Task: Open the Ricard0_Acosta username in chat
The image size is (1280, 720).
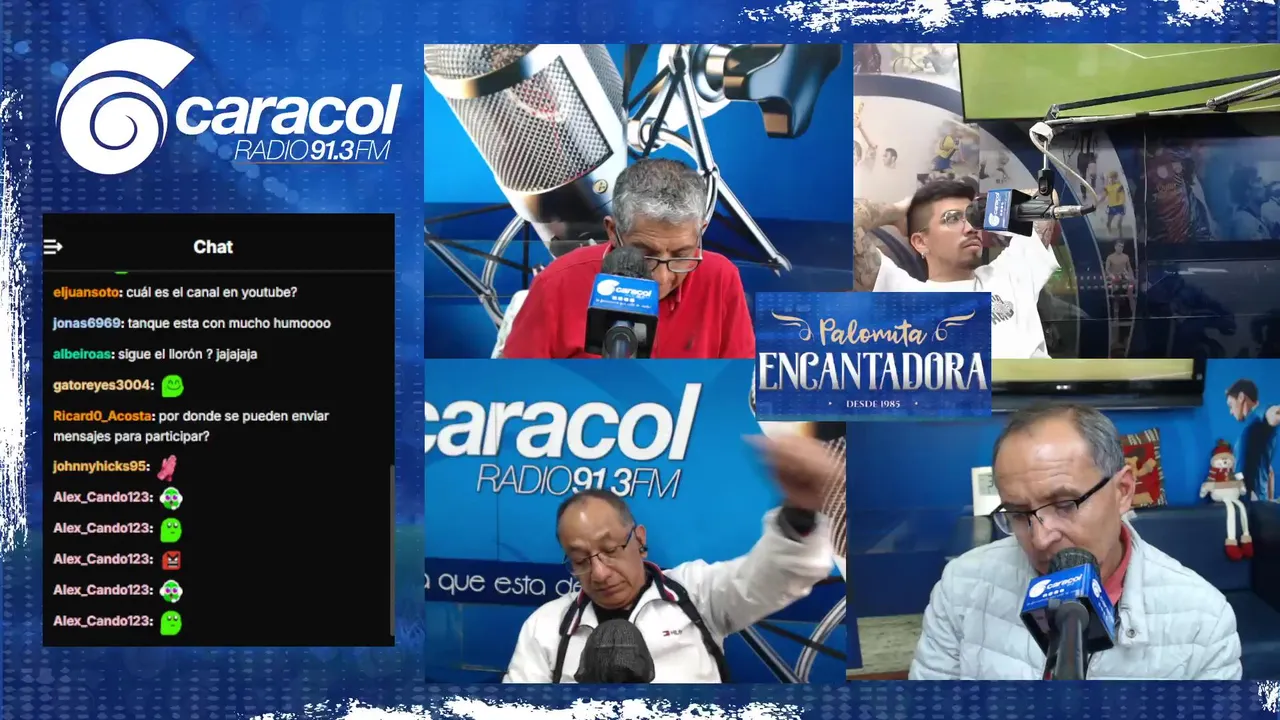Action: click(103, 416)
